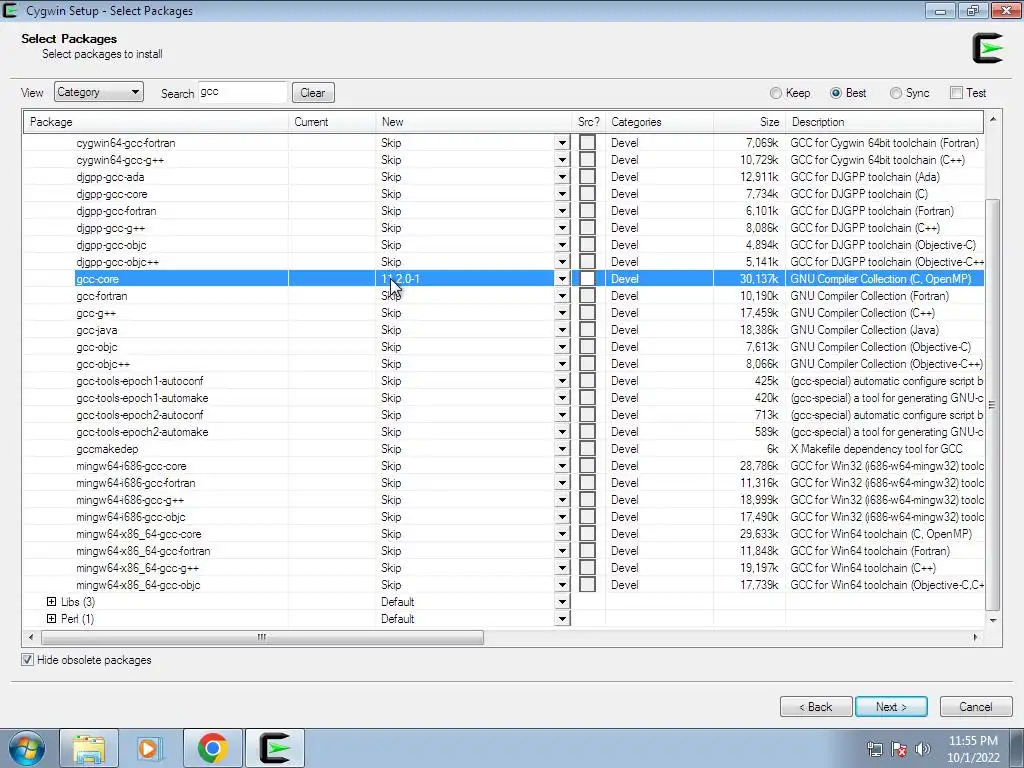Click the Categories column header
The image size is (1024, 768).
[x=659, y=122]
